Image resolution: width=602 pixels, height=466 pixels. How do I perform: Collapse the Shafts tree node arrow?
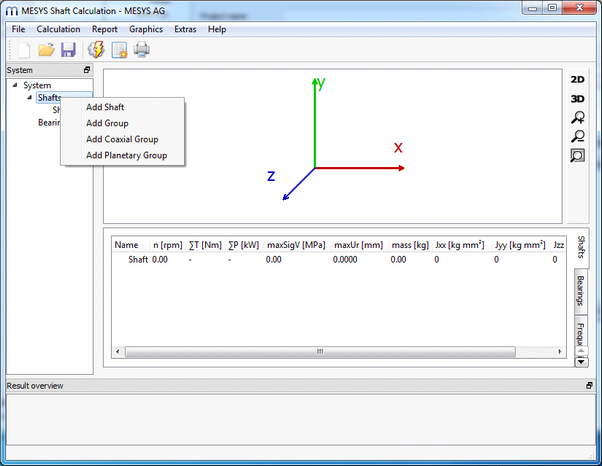click(29, 97)
